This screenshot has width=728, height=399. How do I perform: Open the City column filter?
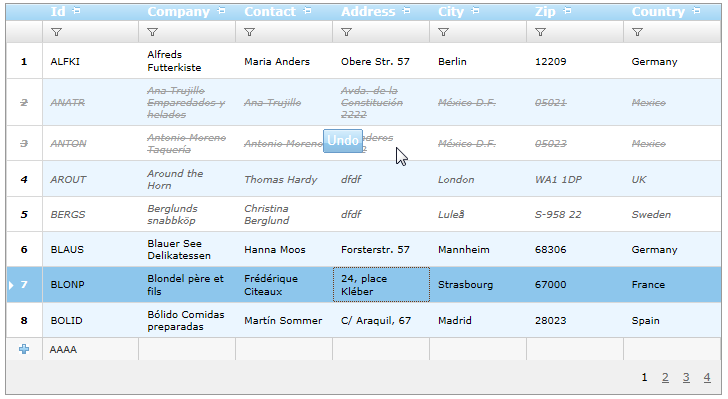(444, 32)
